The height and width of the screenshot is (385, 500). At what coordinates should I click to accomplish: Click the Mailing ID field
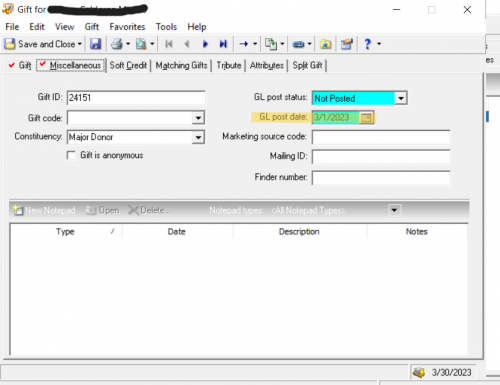pyautogui.click(x=381, y=157)
